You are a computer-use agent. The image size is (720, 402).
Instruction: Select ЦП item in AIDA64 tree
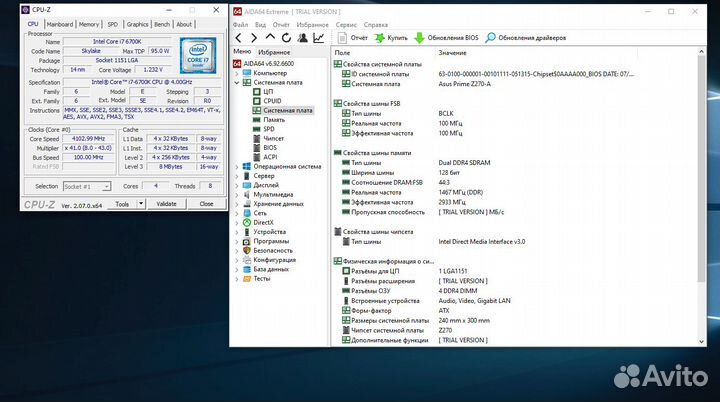click(x=263, y=91)
